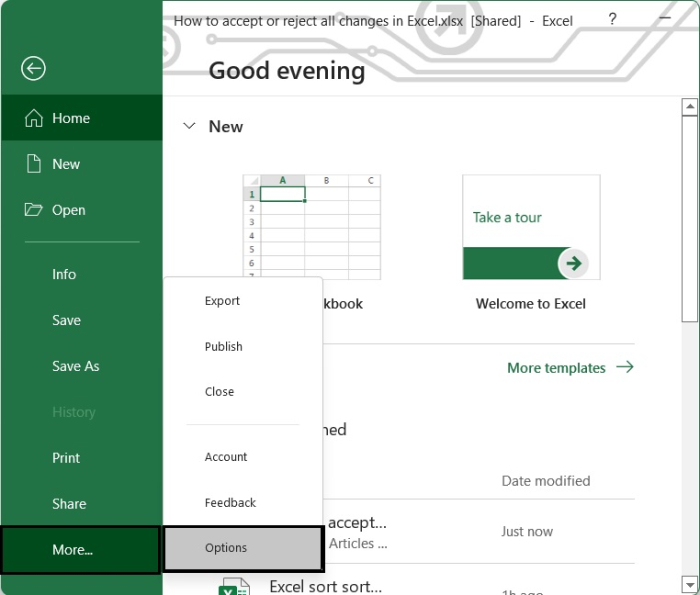
Task: Click the New section heading text
Action: pos(226,126)
